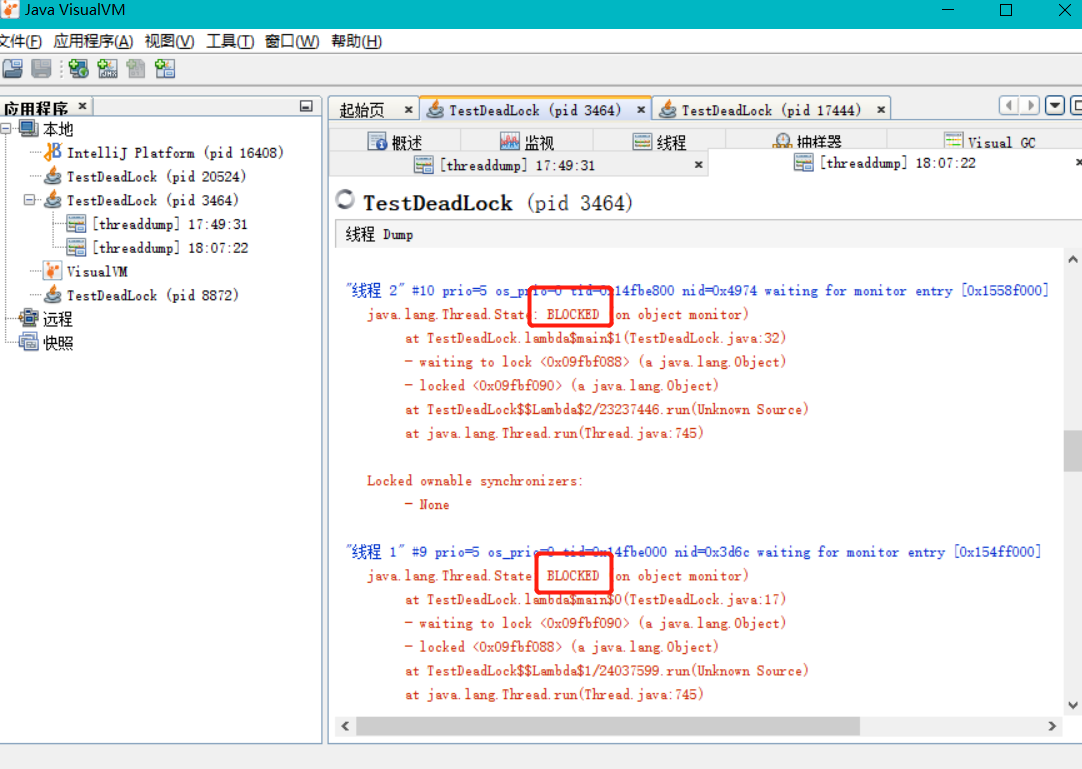Close TestDeadLock pid 3464 tab
Viewport: 1082px width, 769px height.
(641, 110)
